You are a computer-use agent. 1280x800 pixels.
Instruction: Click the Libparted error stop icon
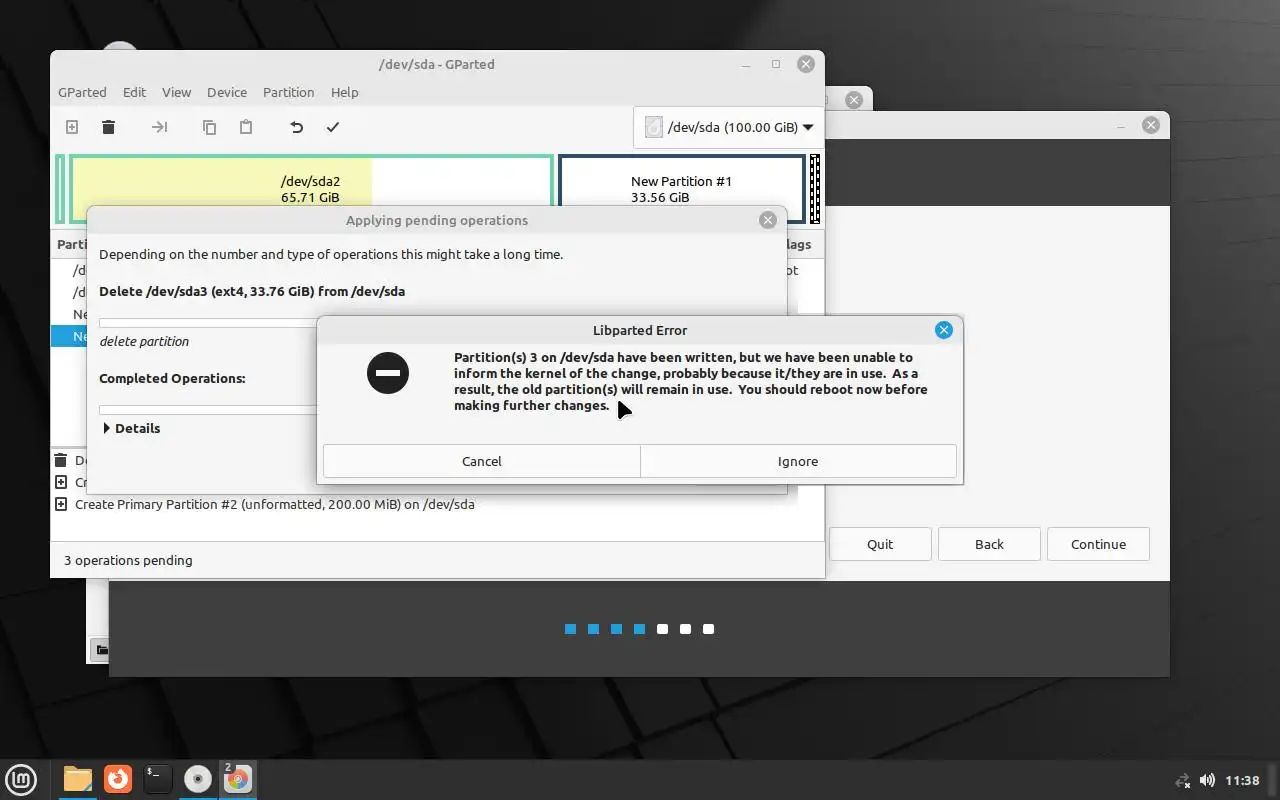388,373
